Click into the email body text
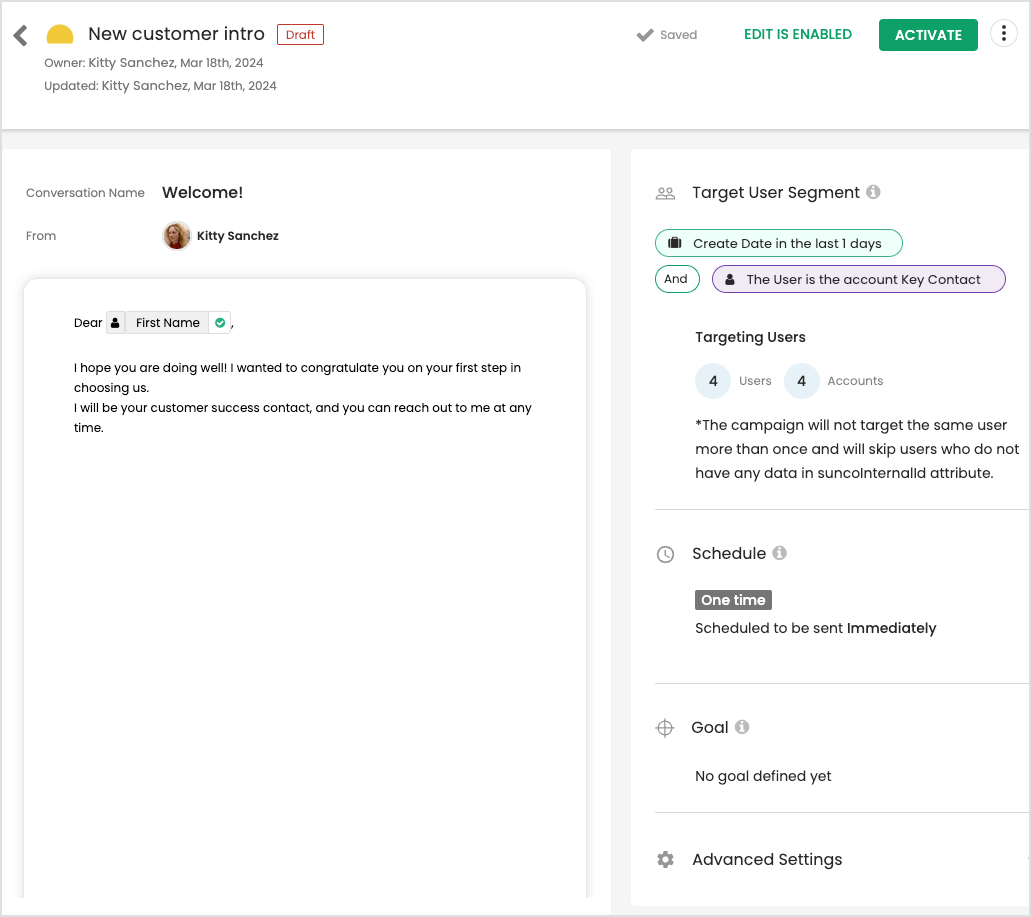1031x917 pixels. pyautogui.click(x=302, y=398)
